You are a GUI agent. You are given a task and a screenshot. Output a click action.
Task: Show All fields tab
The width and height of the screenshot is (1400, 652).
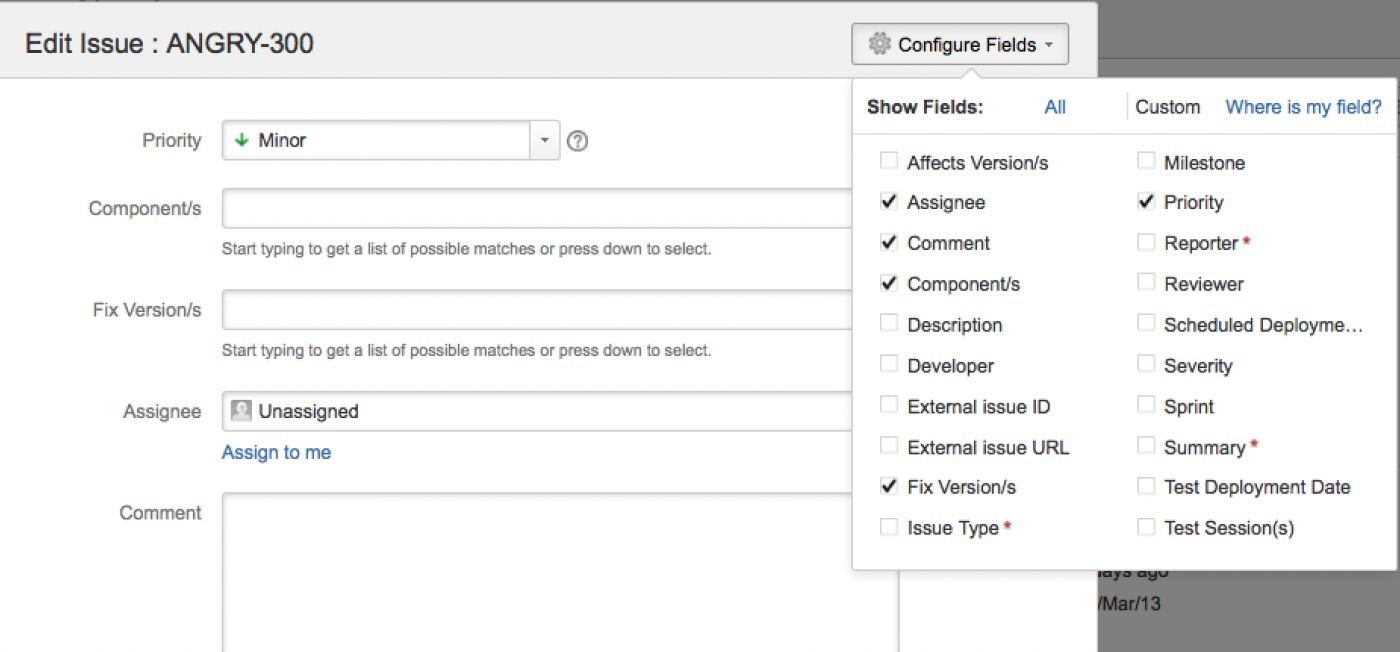(1055, 107)
